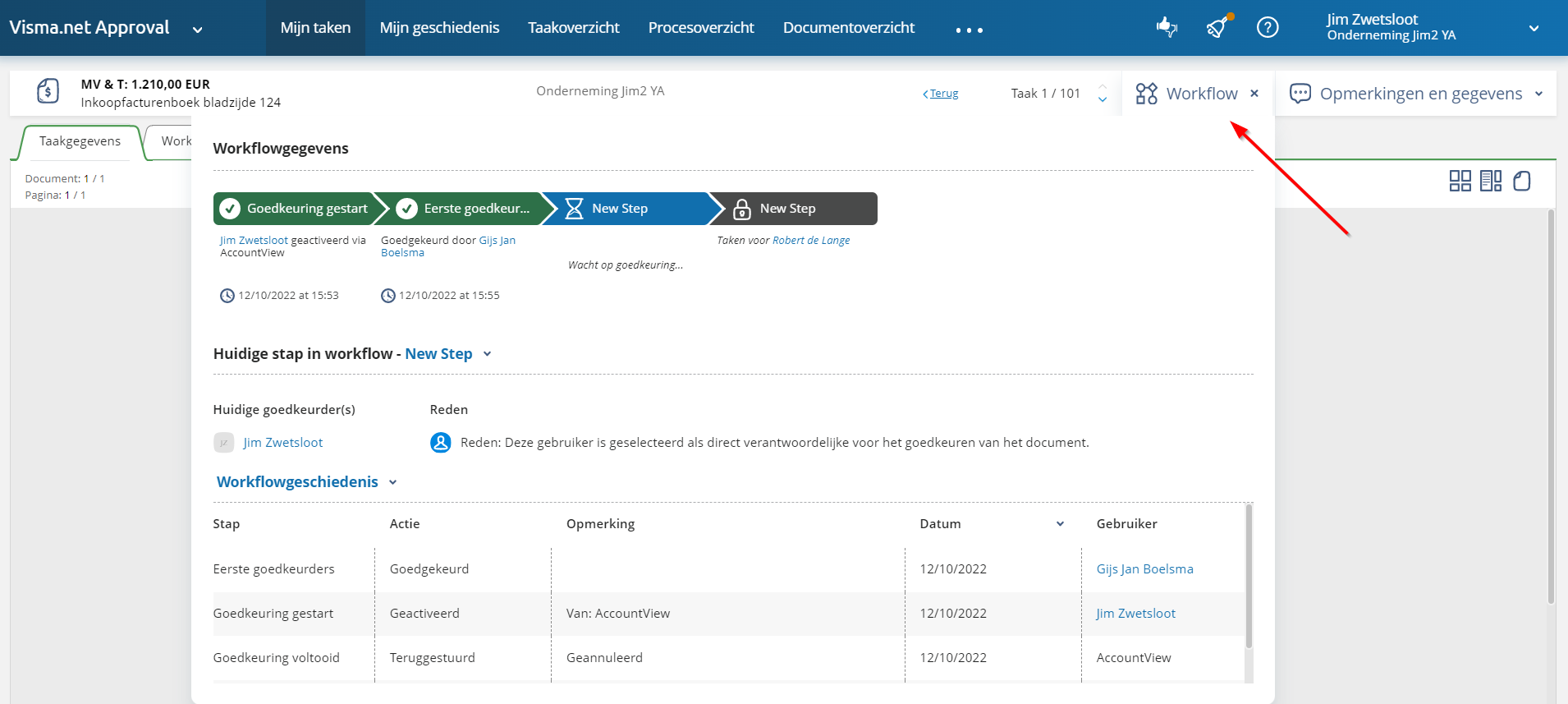Open Gijs Jan Boelsma link in history table
The width and height of the screenshot is (1568, 704).
1145,569
